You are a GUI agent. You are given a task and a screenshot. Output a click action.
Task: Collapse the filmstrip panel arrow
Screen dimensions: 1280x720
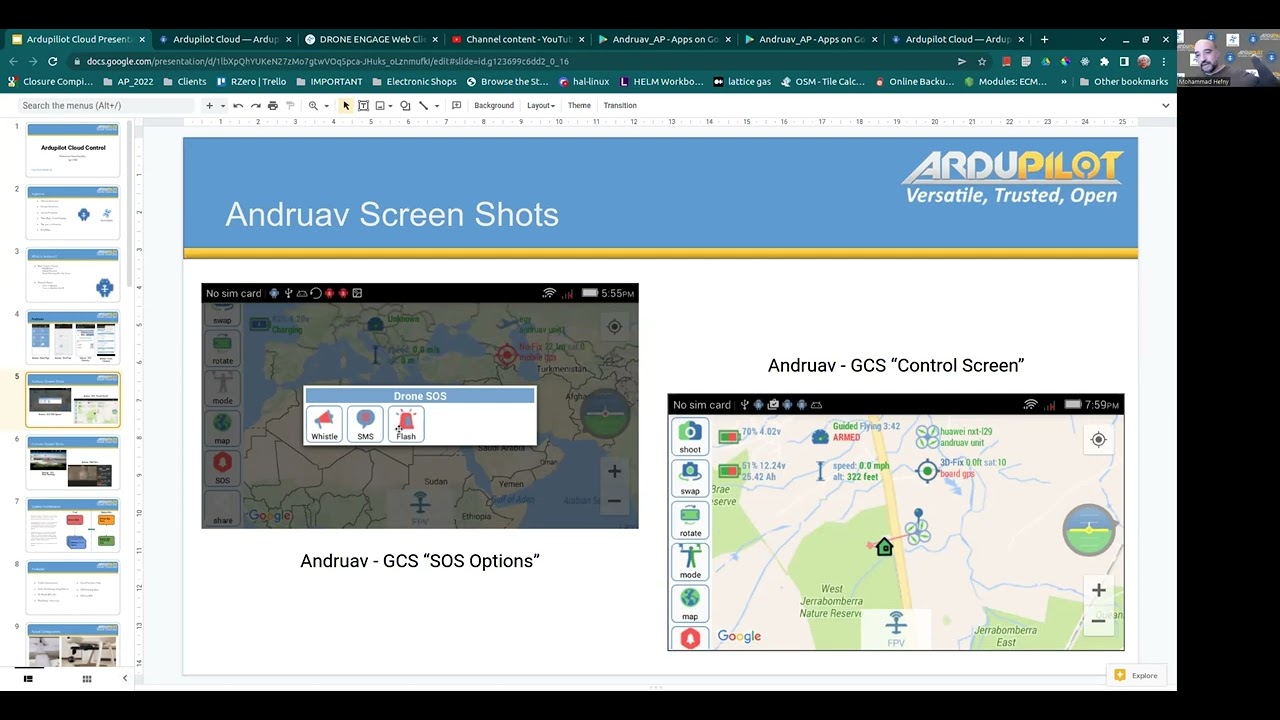click(x=125, y=678)
